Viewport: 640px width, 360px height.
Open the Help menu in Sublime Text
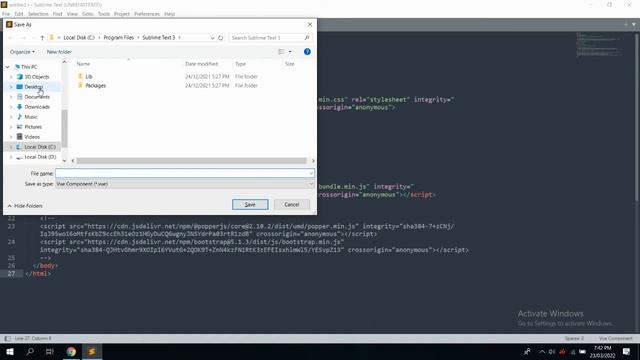pyautogui.click(x=169, y=14)
